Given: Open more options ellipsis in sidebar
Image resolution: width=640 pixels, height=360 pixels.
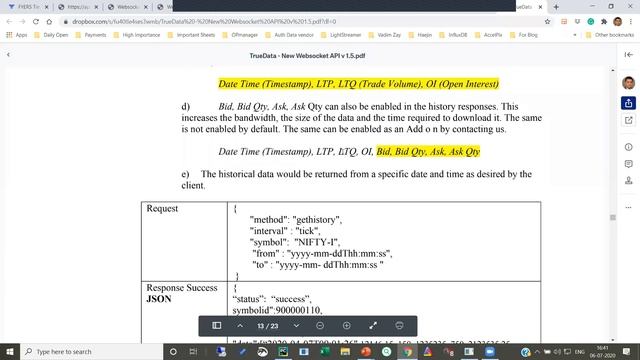Looking at the screenshot, I should [x=629, y=207].
